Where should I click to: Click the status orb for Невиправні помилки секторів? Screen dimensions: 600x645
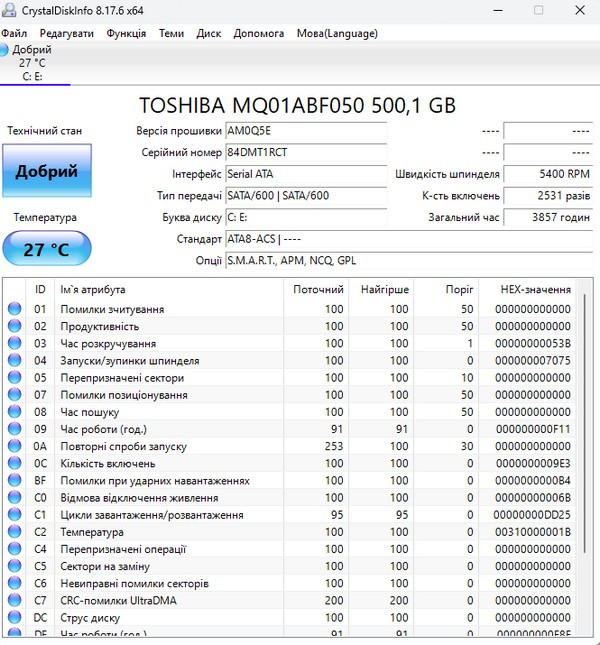click(14, 583)
